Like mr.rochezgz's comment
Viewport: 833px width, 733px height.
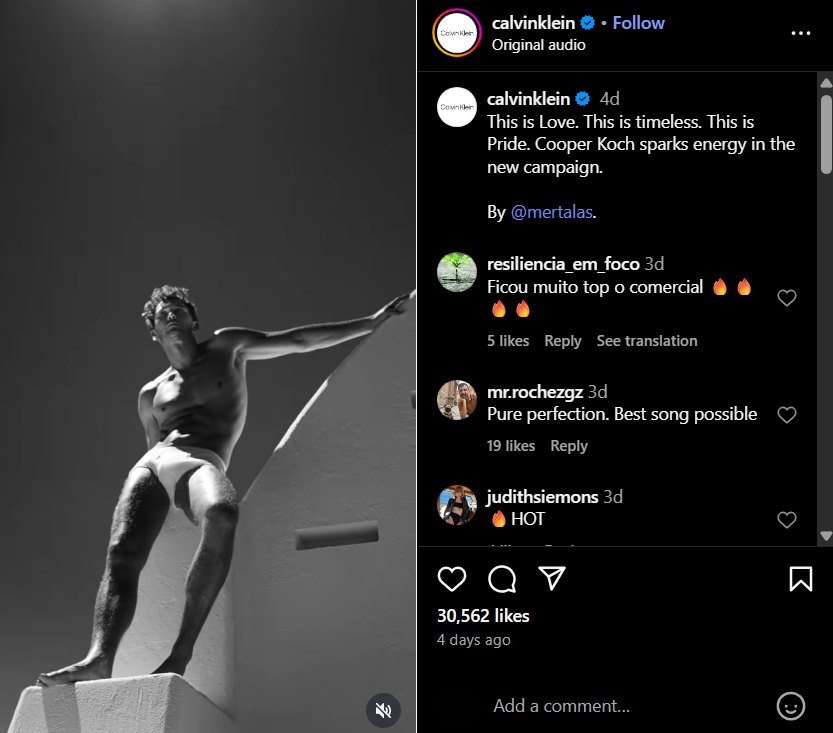coord(787,415)
